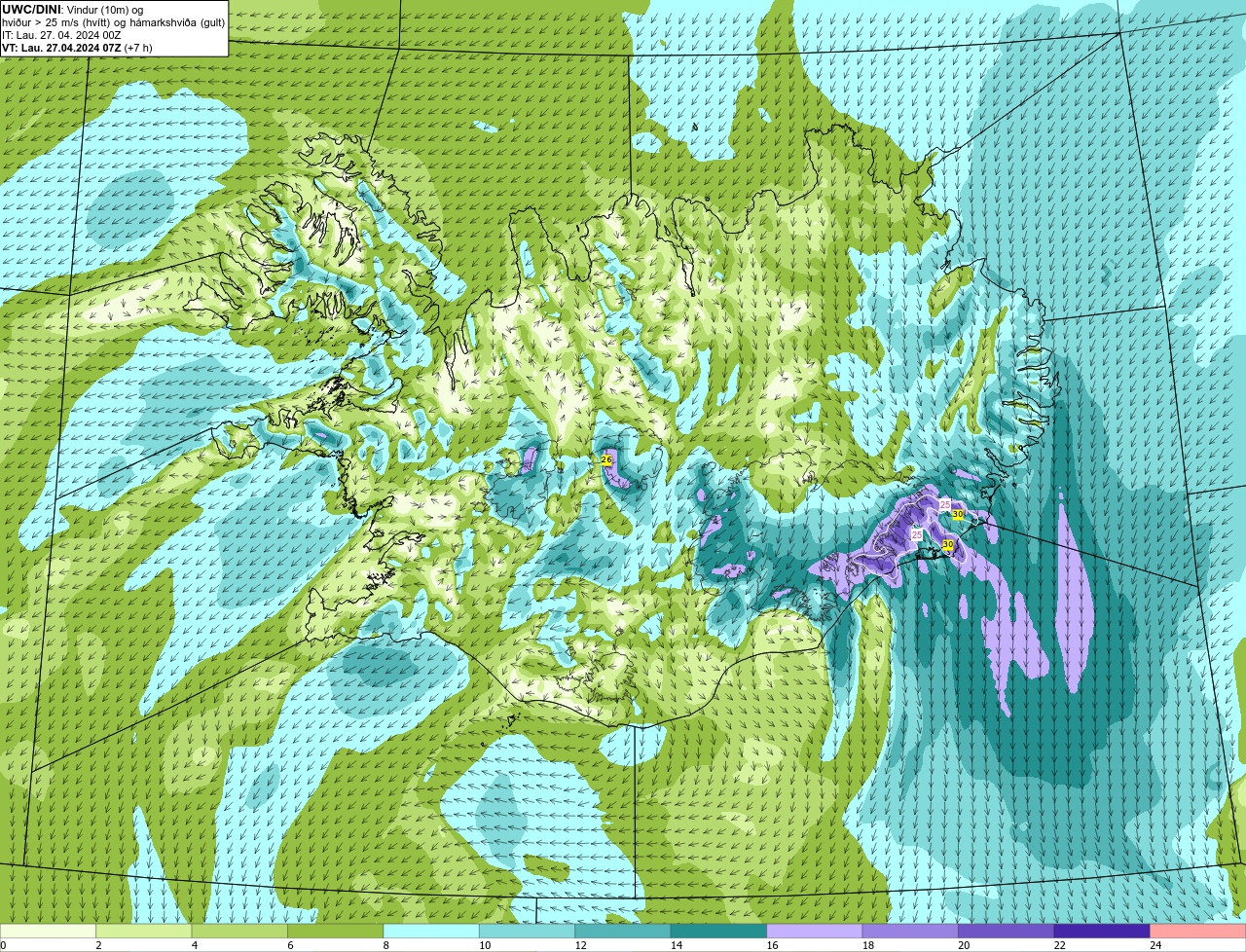This screenshot has width=1246, height=952.
Task: Click the initial time 'IT: Lau. 27. 04. 2024 00Z'
Action: coord(61,35)
